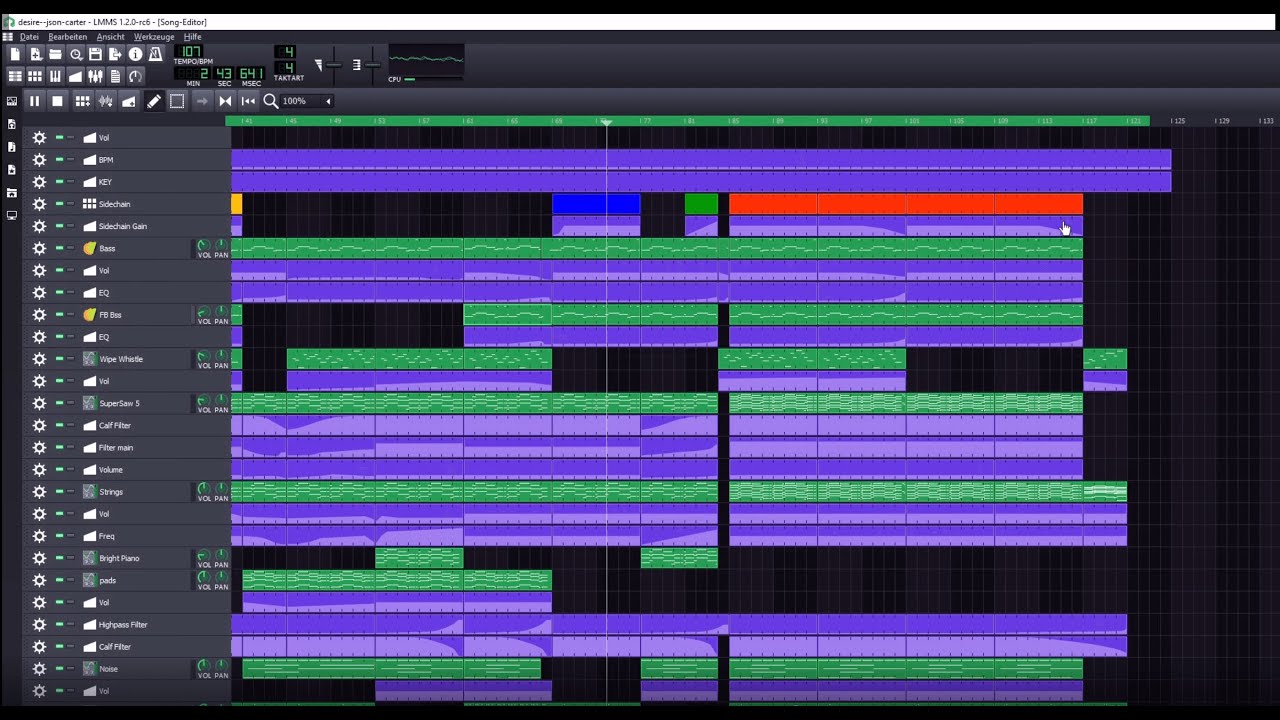Stop song playback

(58, 101)
